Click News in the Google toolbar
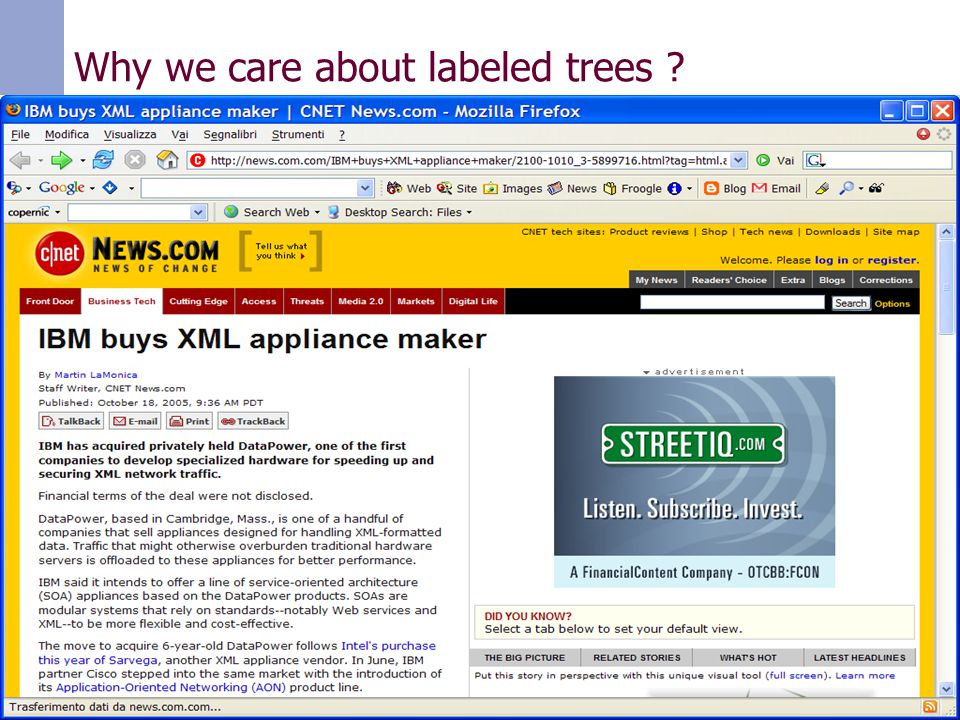 (572, 189)
